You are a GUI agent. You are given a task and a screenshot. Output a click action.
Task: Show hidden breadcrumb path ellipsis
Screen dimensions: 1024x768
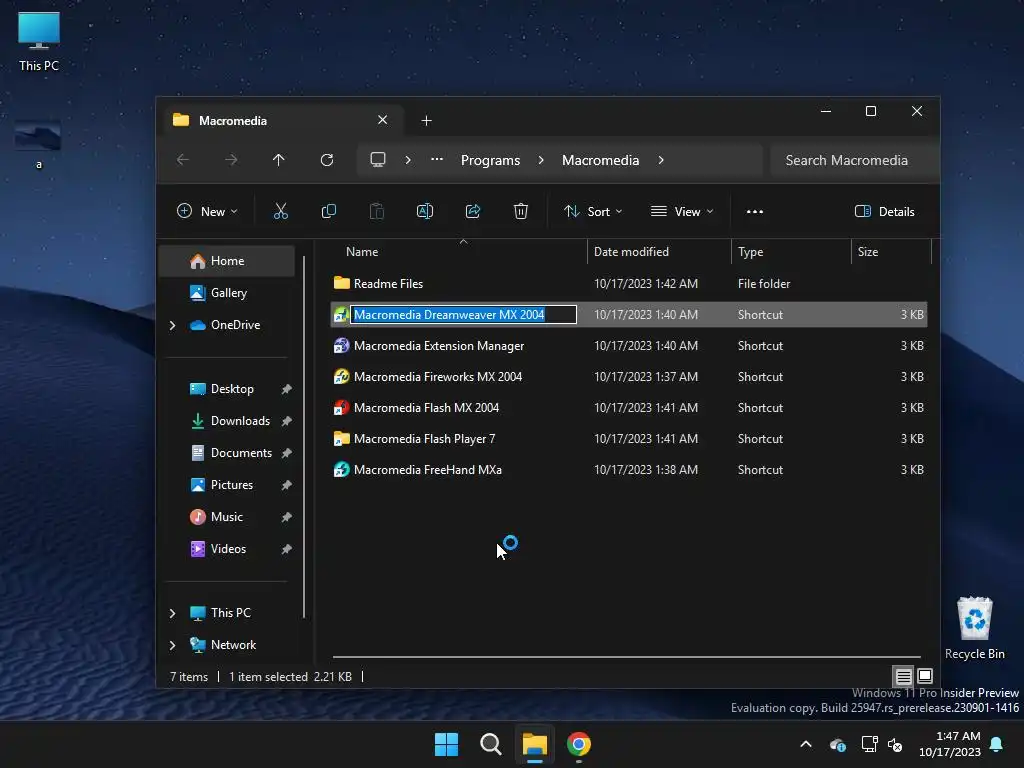(x=437, y=160)
